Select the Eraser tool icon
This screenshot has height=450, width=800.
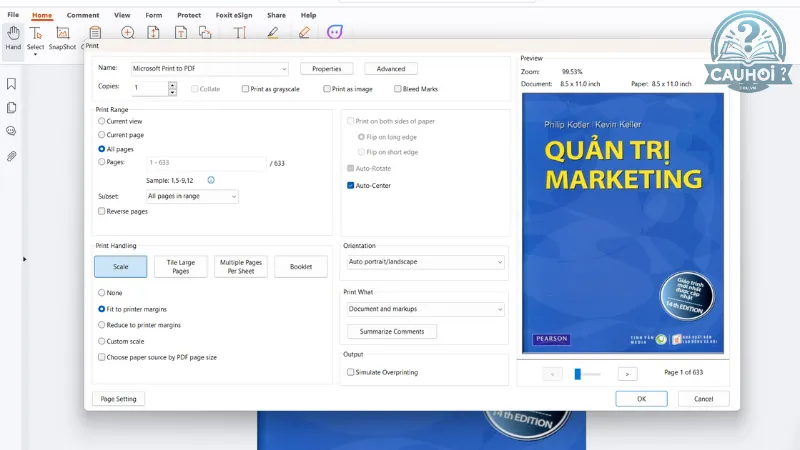304,33
